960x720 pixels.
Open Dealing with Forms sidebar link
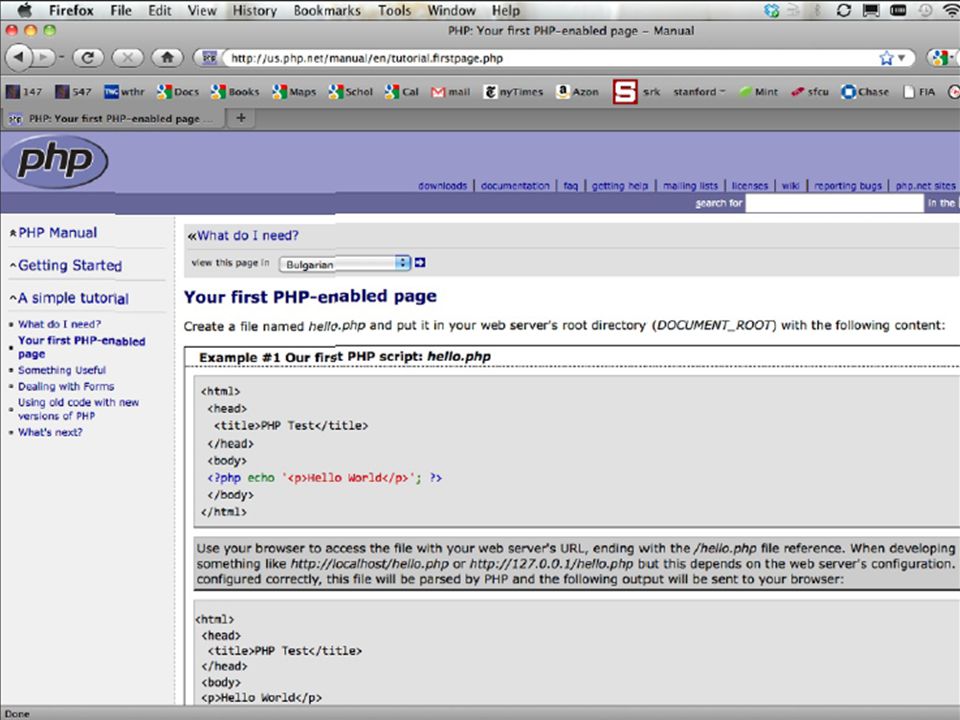pos(66,386)
